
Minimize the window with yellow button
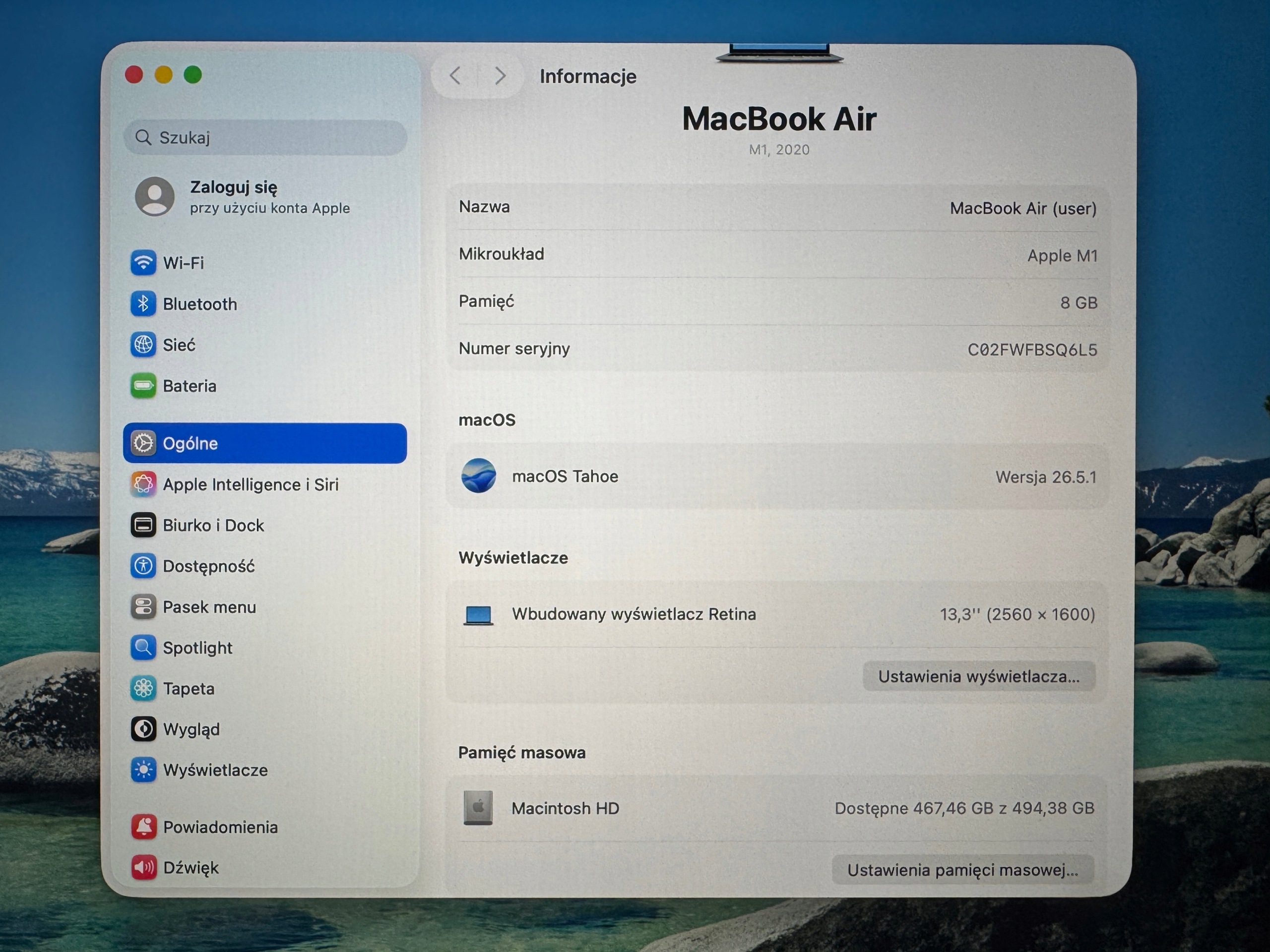pyautogui.click(x=164, y=74)
